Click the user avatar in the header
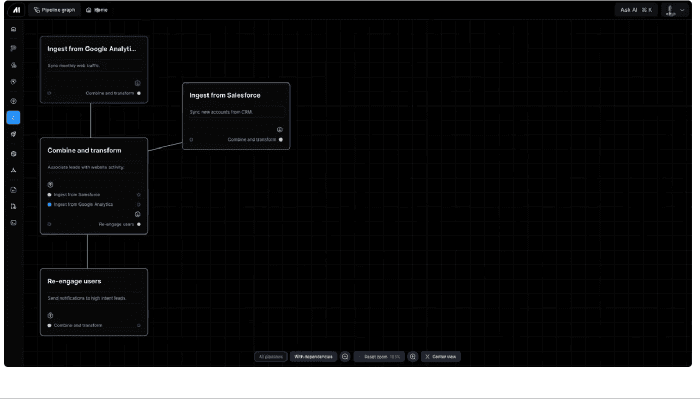The width and height of the screenshot is (700, 399). [670, 10]
